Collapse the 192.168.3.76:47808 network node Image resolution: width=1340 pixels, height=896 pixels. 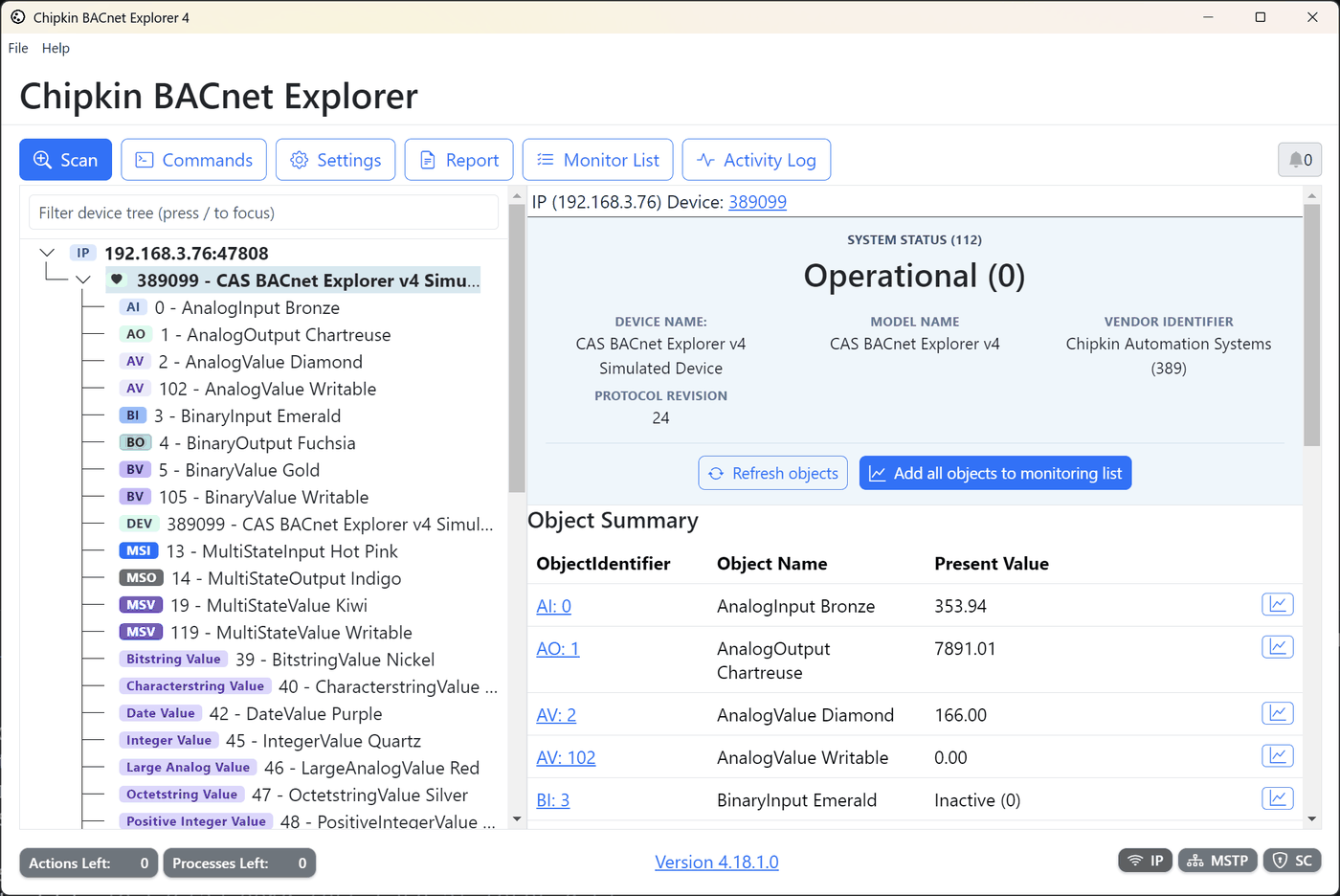pos(47,253)
